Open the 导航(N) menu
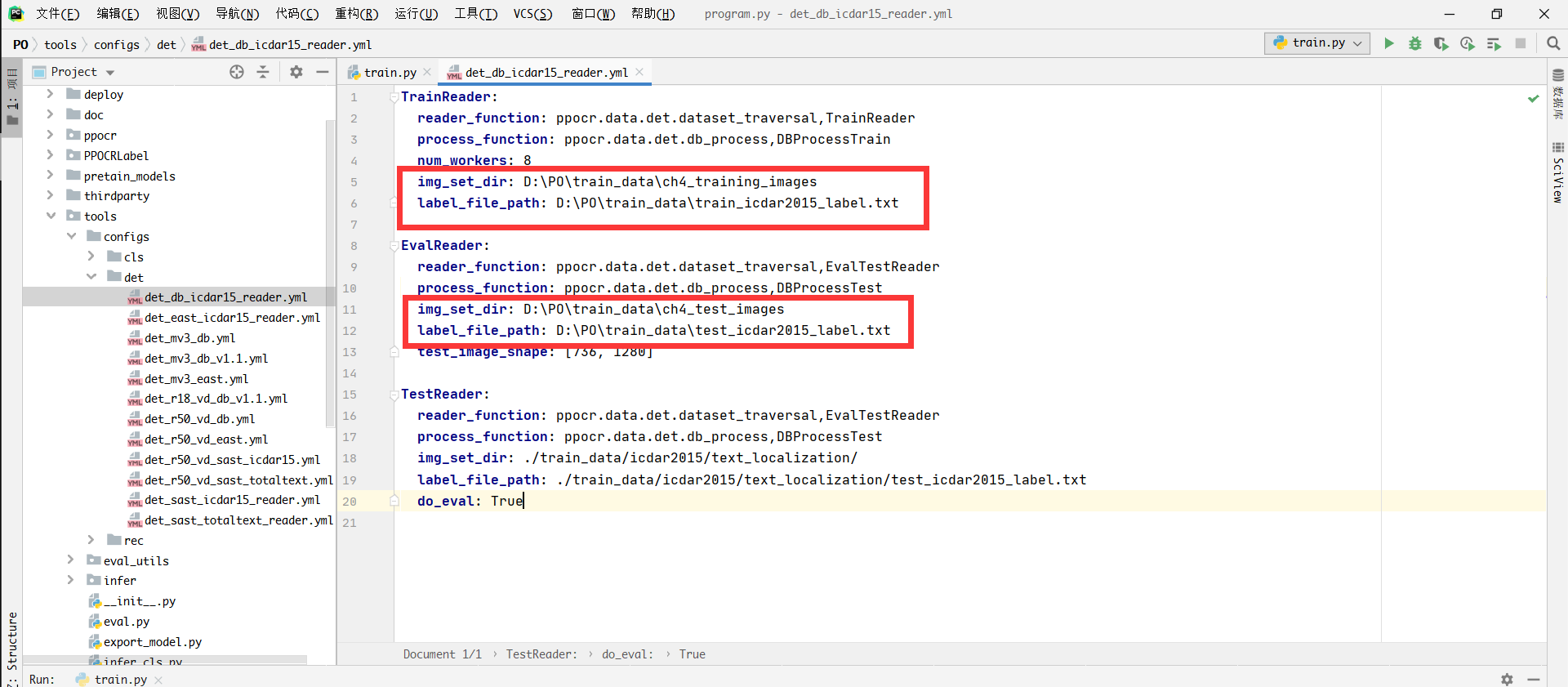The width and height of the screenshot is (1568, 687). pos(238,14)
